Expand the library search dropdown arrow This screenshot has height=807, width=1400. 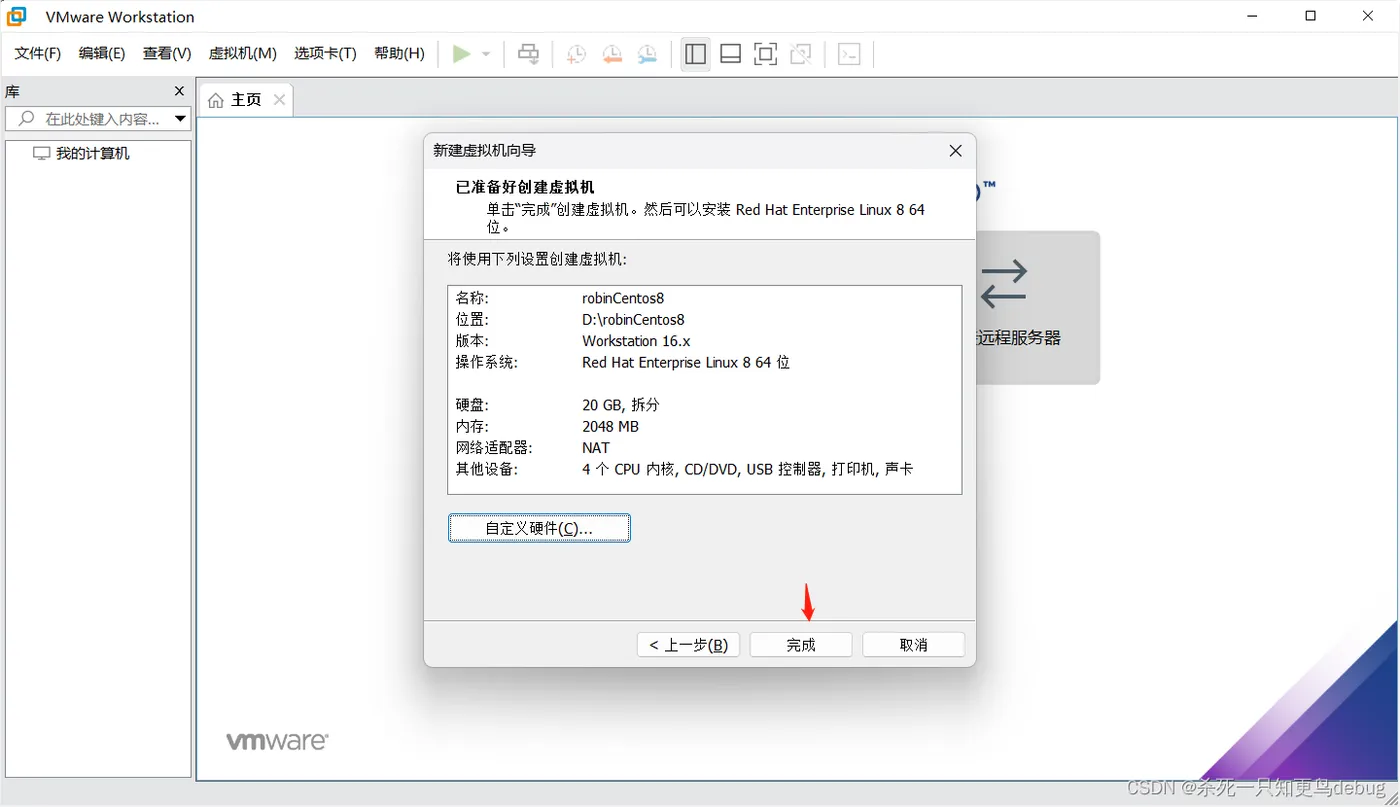tap(181, 119)
